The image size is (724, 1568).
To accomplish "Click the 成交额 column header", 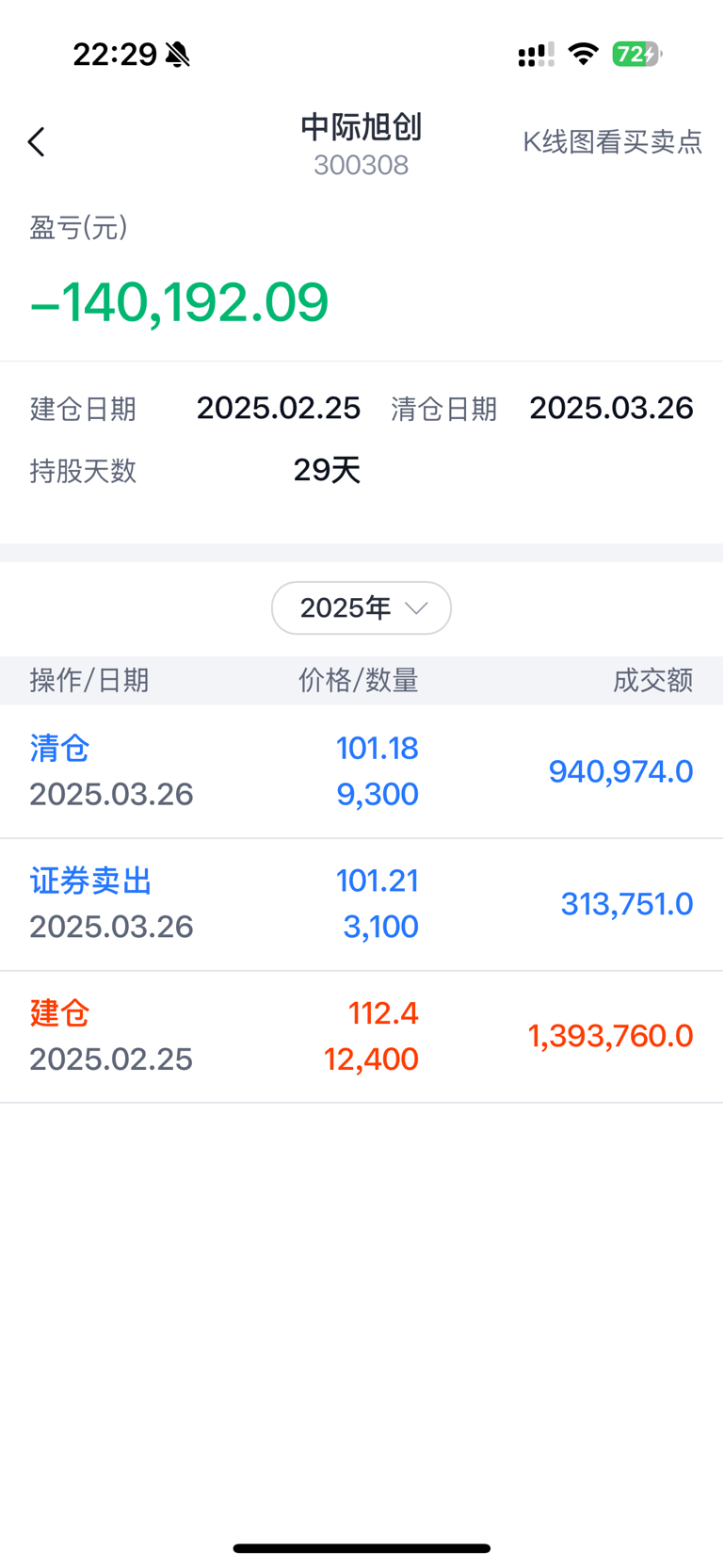I will tap(652, 680).
